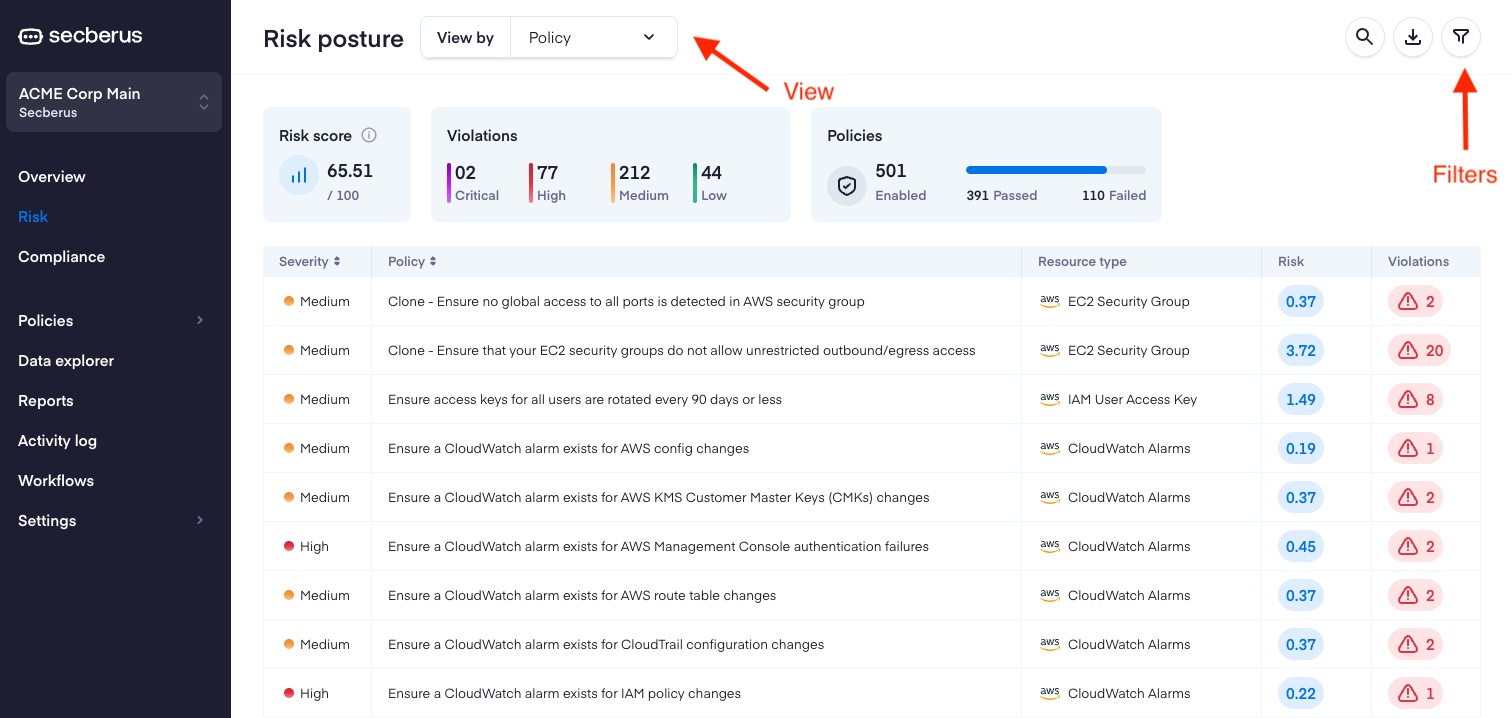
Task: Click the 77 High violations count
Action: click(x=548, y=172)
